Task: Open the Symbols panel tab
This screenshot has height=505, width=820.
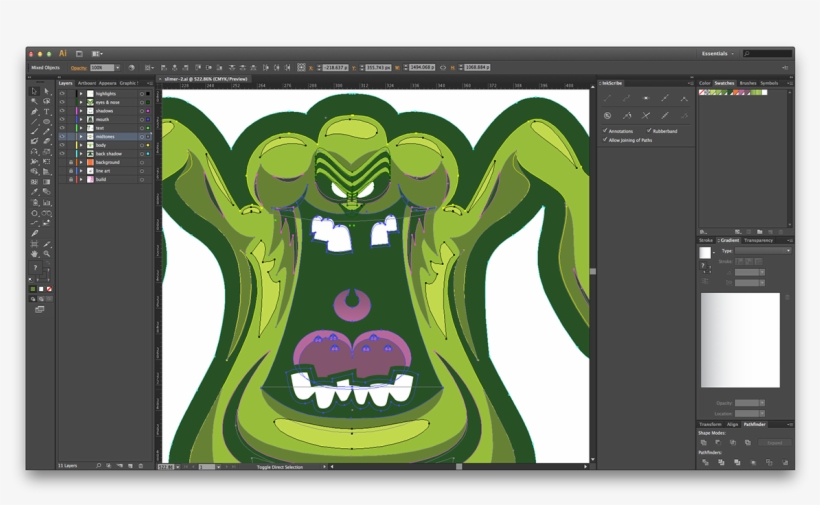Action: (769, 83)
